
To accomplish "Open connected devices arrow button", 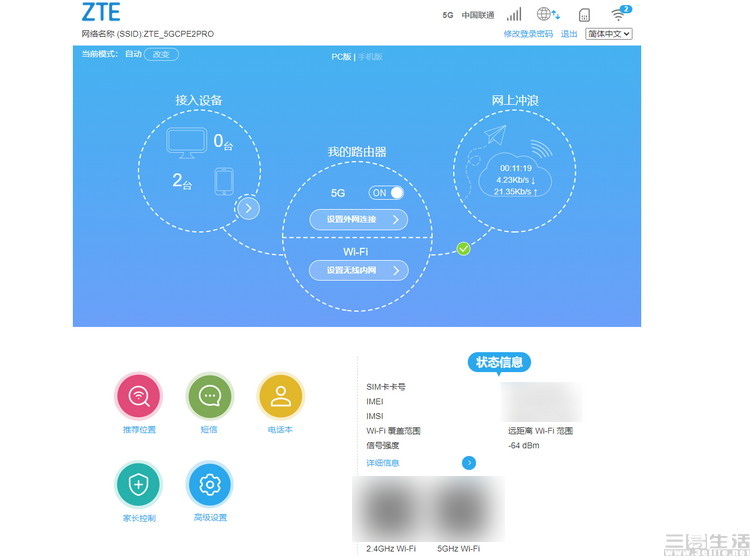I will pyautogui.click(x=248, y=208).
